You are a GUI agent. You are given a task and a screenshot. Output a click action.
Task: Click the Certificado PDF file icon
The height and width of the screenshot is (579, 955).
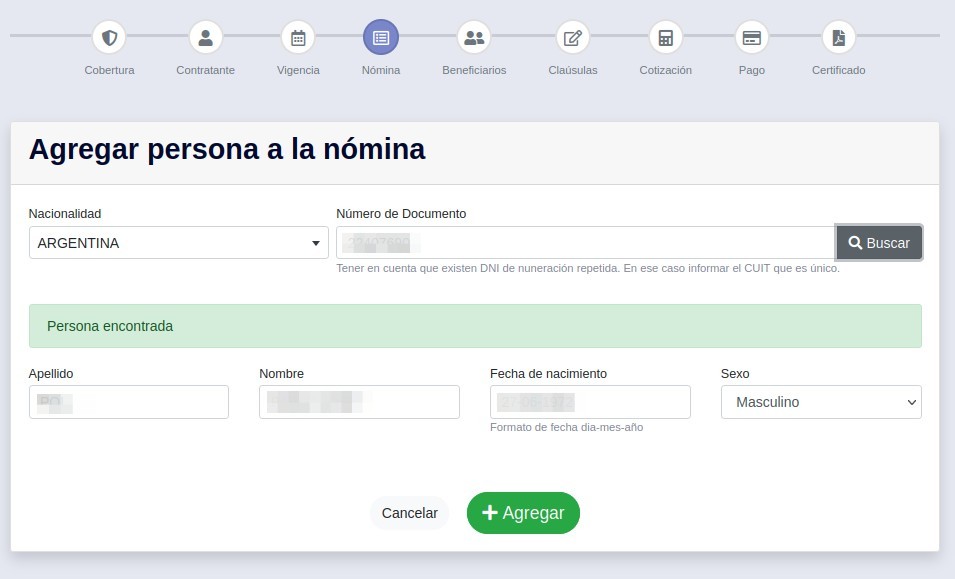(x=839, y=38)
